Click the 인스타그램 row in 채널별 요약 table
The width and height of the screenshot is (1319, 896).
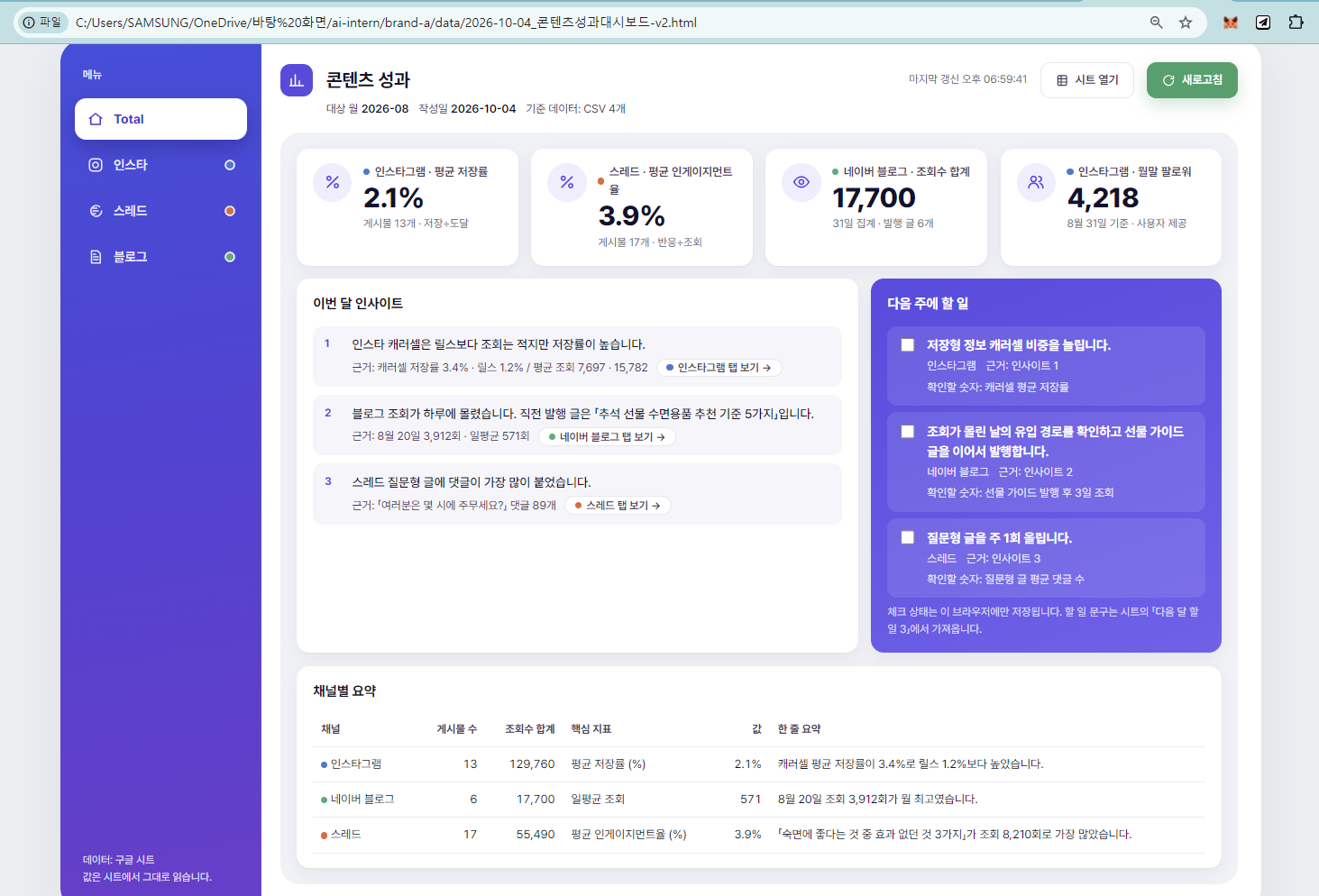(x=758, y=764)
